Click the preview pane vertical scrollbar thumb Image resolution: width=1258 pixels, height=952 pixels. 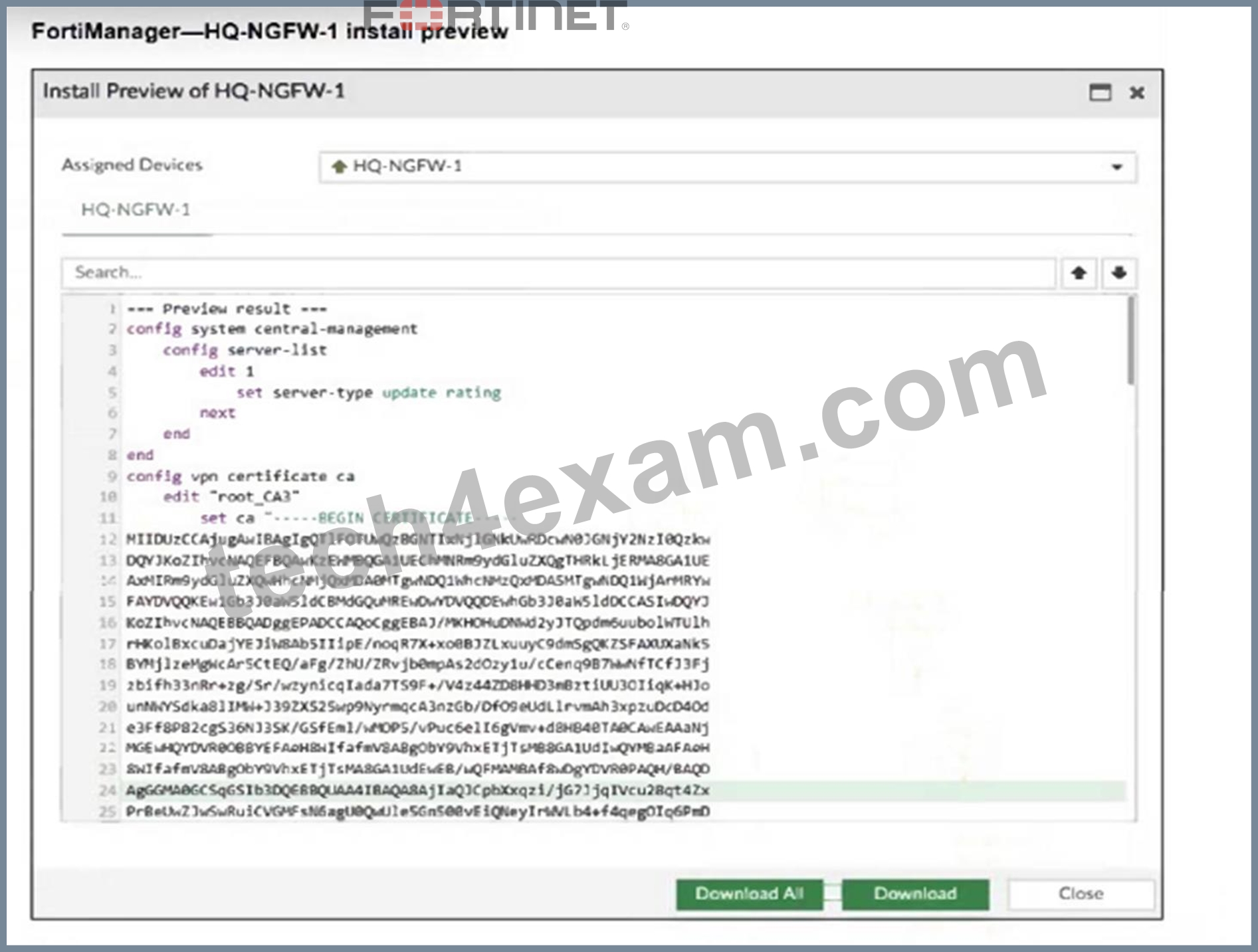[x=1130, y=341]
